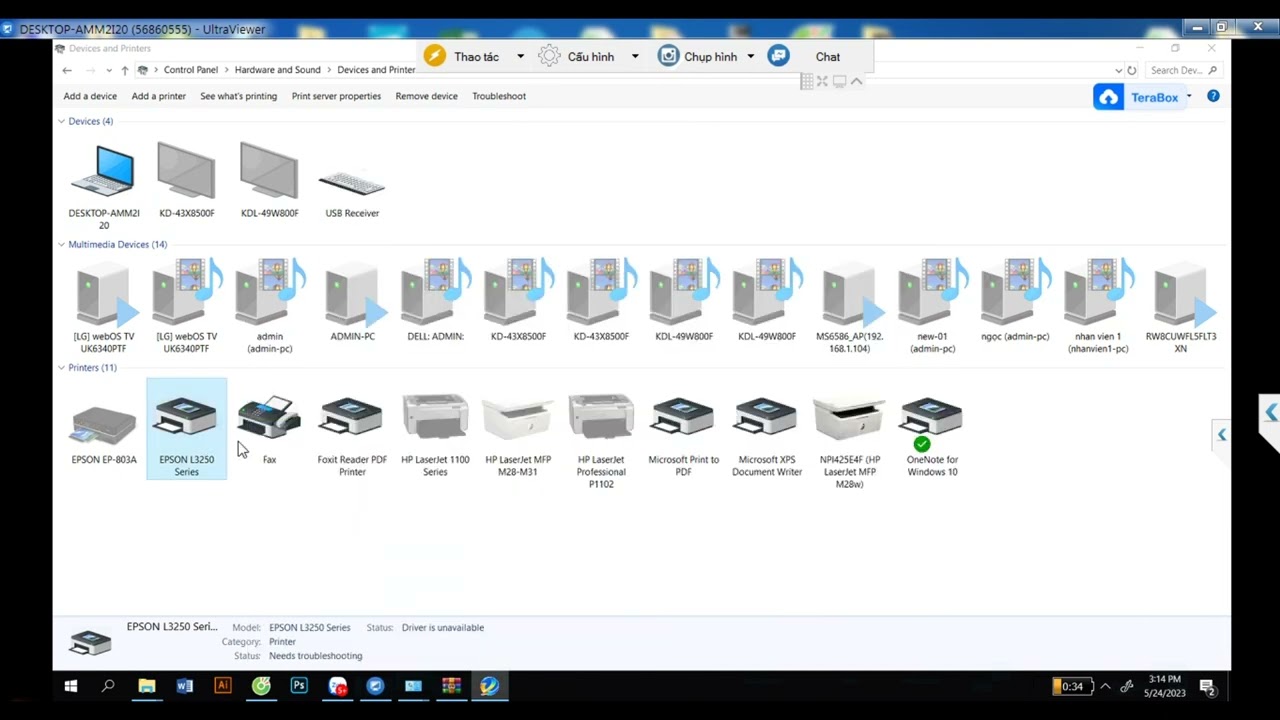
Task: Open Print server properties
Action: tap(336, 96)
